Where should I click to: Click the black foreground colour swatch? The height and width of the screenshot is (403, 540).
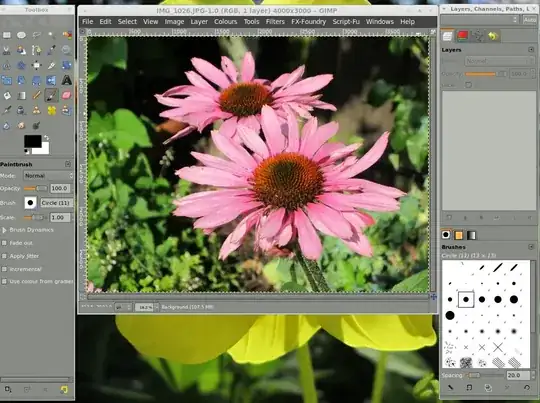[x=33, y=141]
